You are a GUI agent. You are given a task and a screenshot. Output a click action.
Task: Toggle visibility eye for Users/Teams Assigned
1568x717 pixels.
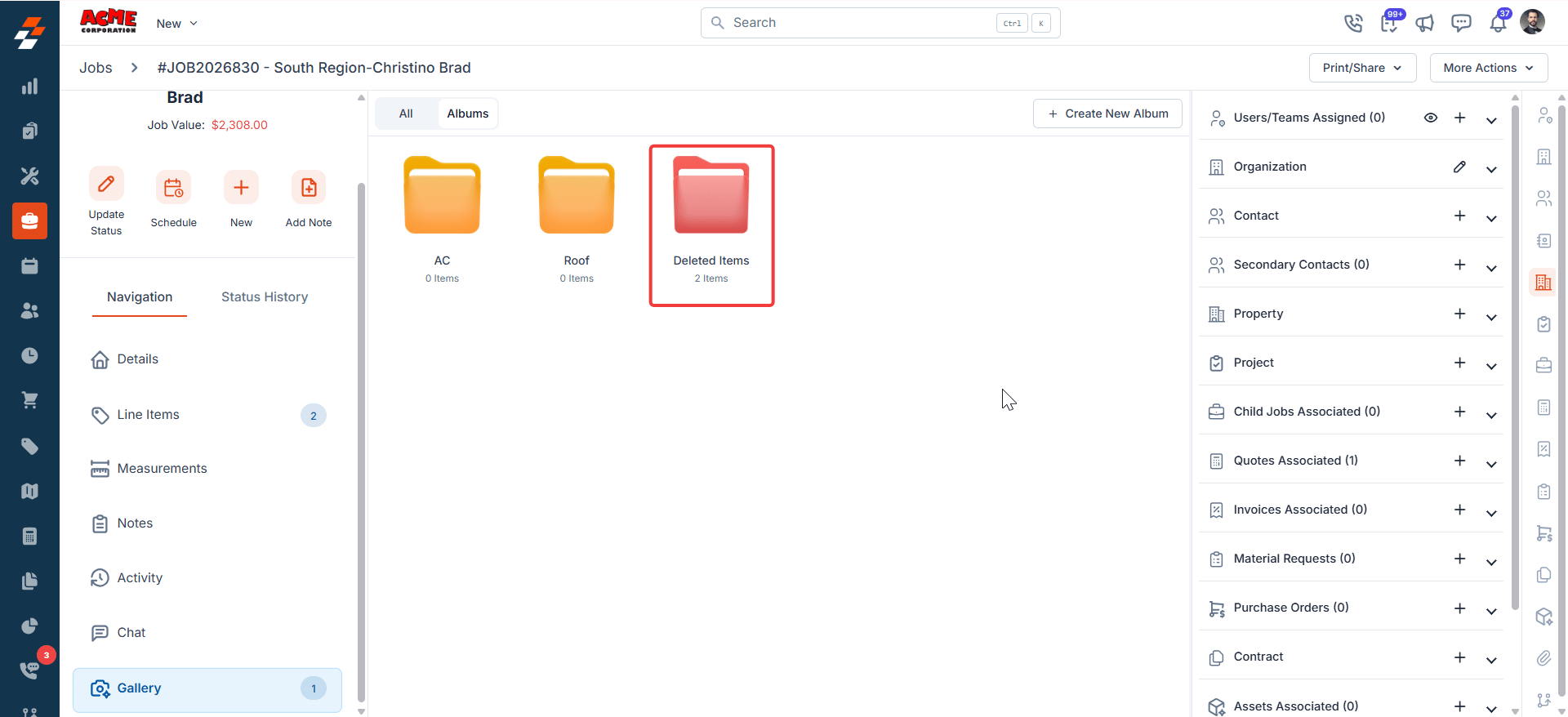[x=1431, y=118]
